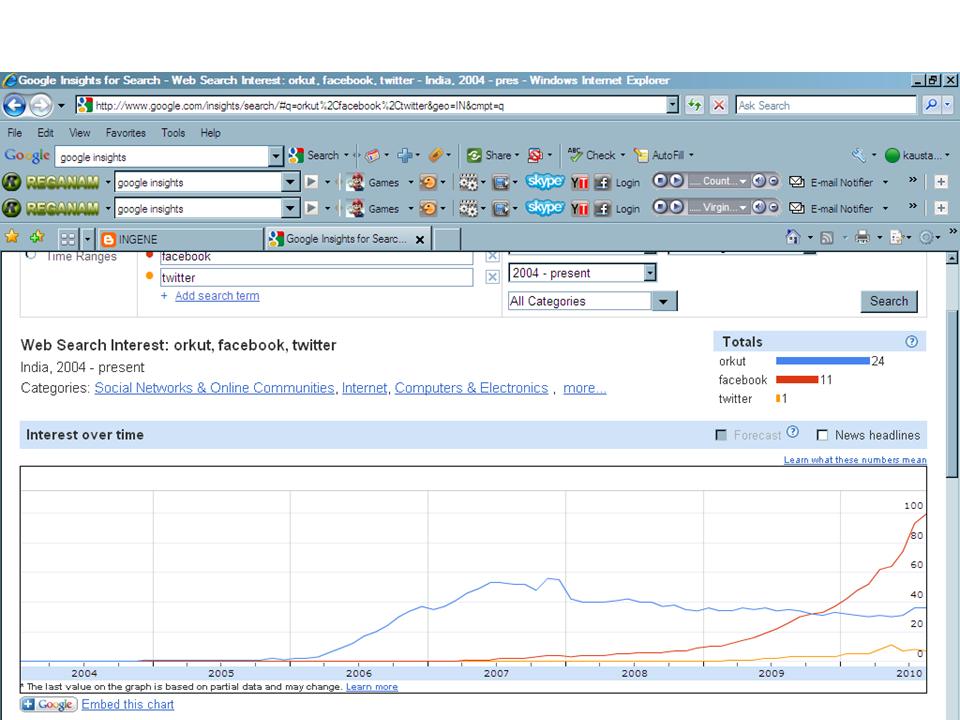Remove the facebook search term with its X
Viewport: 960px width, 720px height.
click(492, 256)
